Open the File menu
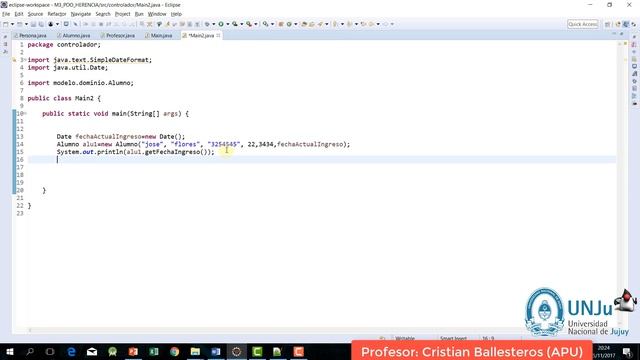Screen dimensions: 640x360 click(6, 14)
